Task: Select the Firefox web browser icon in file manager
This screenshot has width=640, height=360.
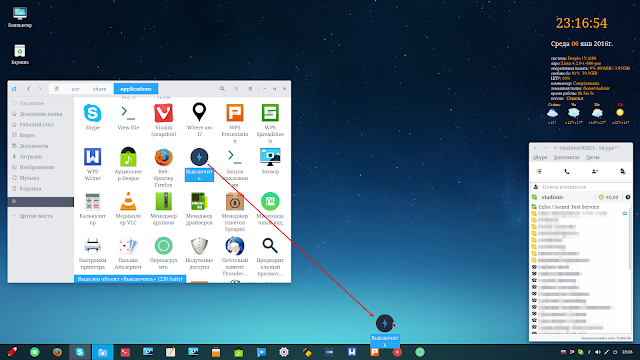Action: [x=164, y=157]
